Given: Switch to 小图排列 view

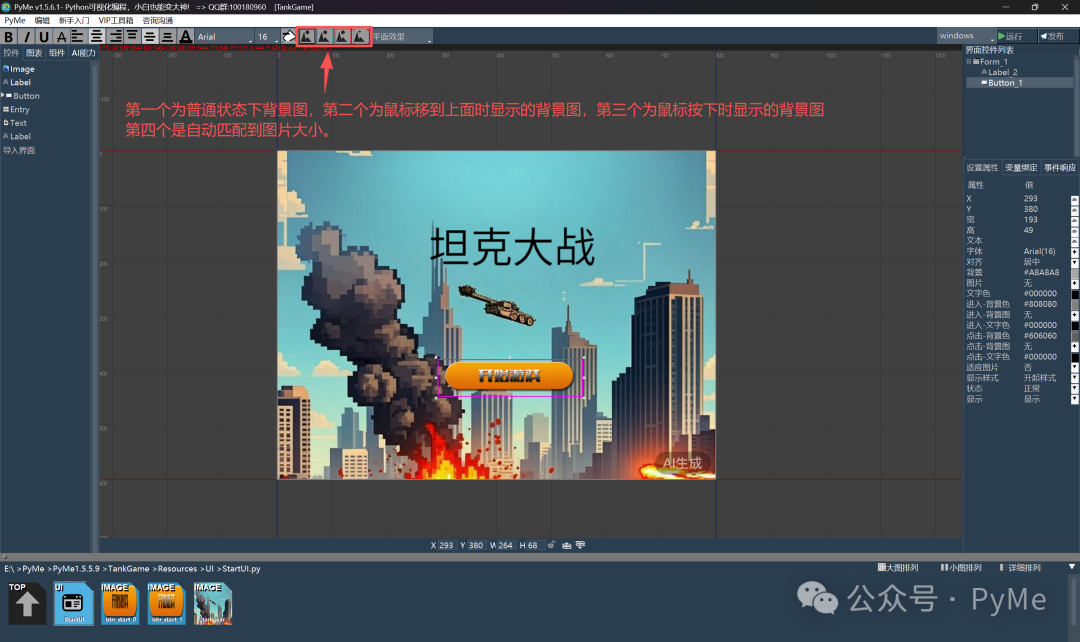Looking at the screenshot, I should pyautogui.click(x=961, y=568).
